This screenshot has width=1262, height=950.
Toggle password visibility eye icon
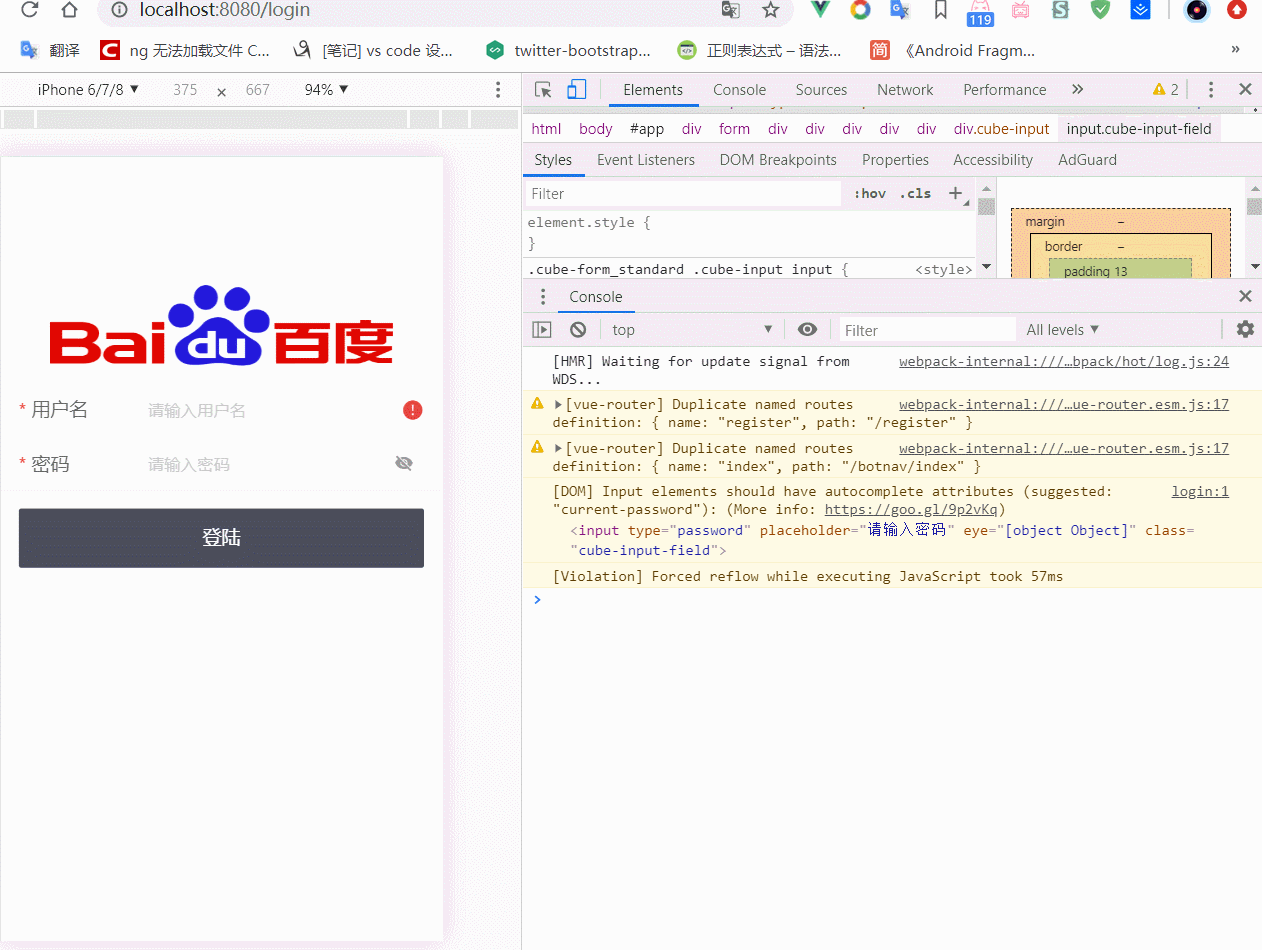pos(404,463)
